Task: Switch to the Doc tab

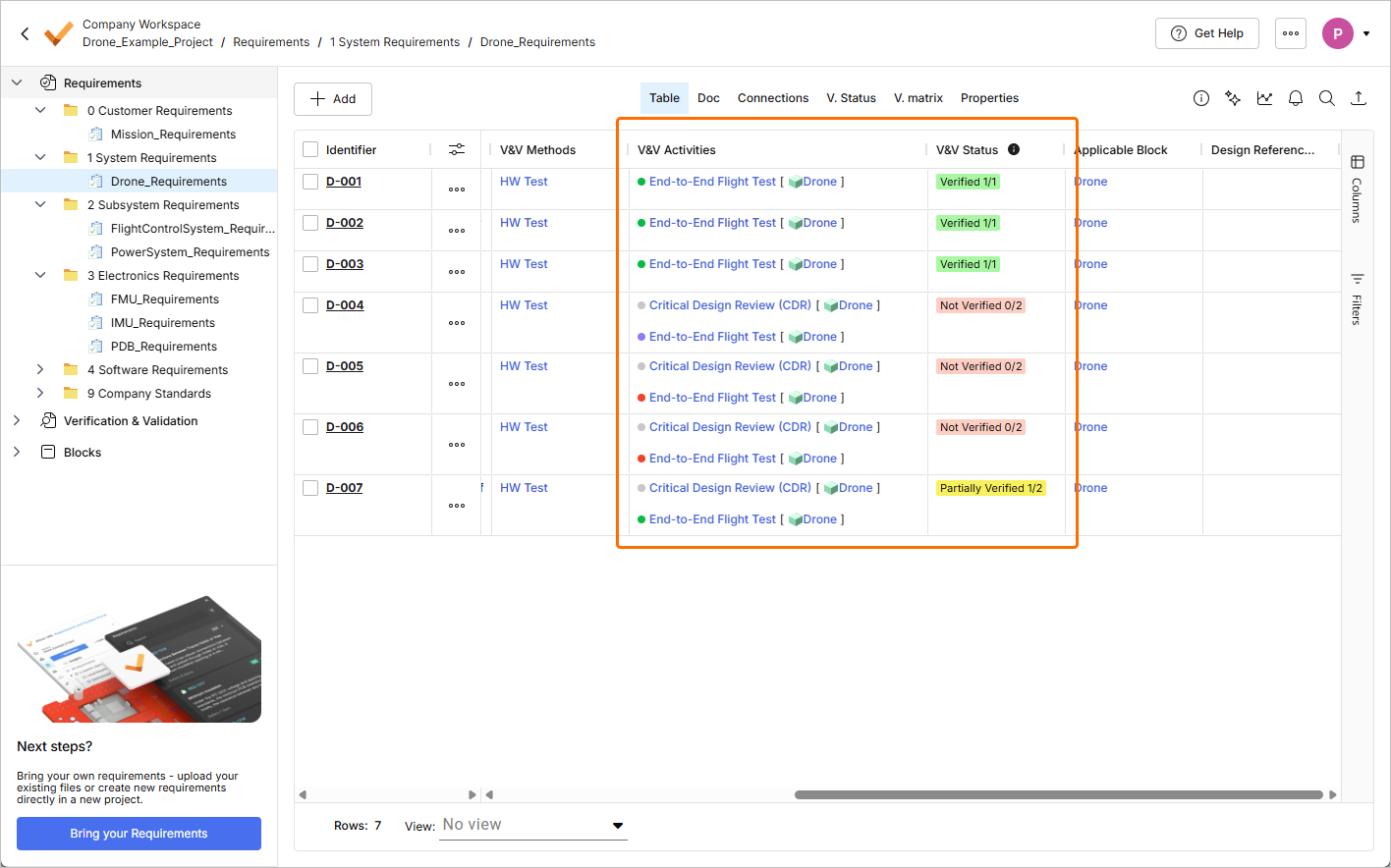Action: pyautogui.click(x=708, y=98)
